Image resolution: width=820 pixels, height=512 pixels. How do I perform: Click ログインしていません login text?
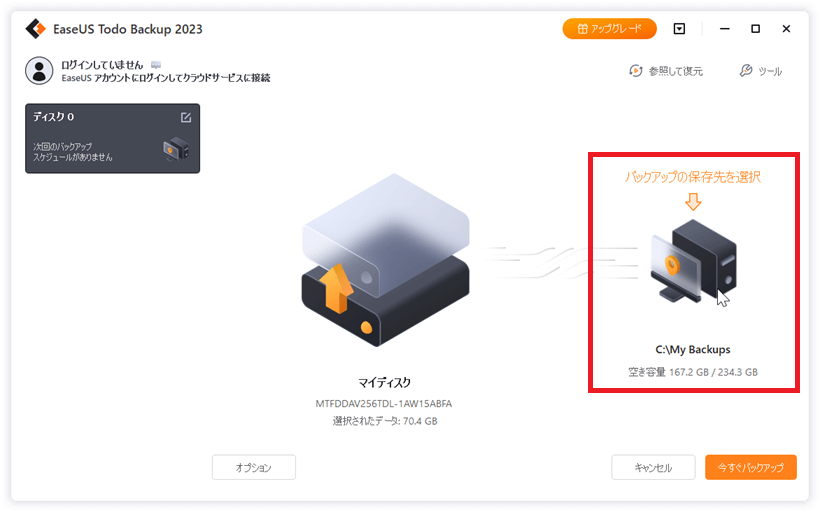[102, 65]
